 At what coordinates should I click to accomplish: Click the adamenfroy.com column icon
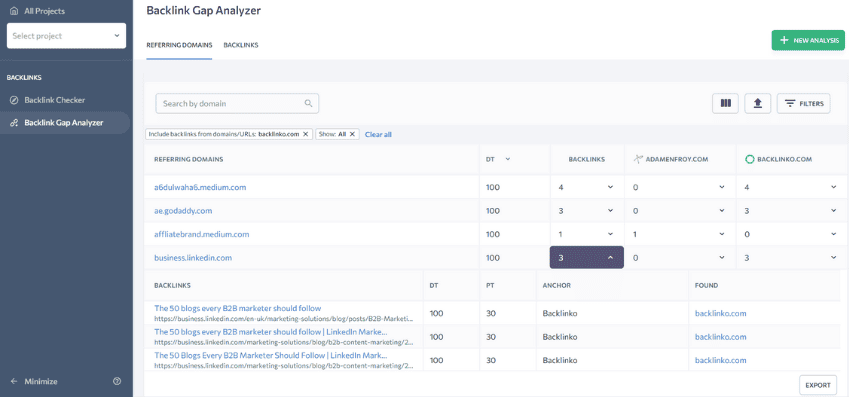pos(638,159)
